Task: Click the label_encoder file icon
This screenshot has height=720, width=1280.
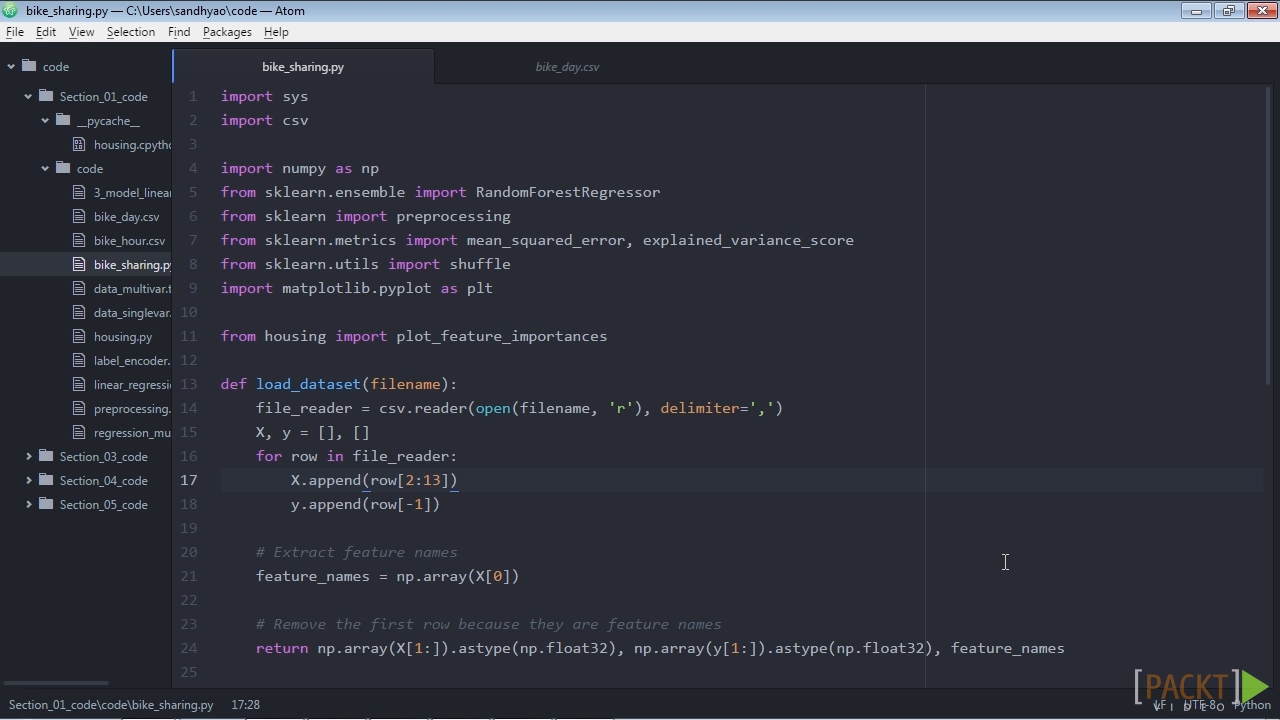Action: [80, 361]
